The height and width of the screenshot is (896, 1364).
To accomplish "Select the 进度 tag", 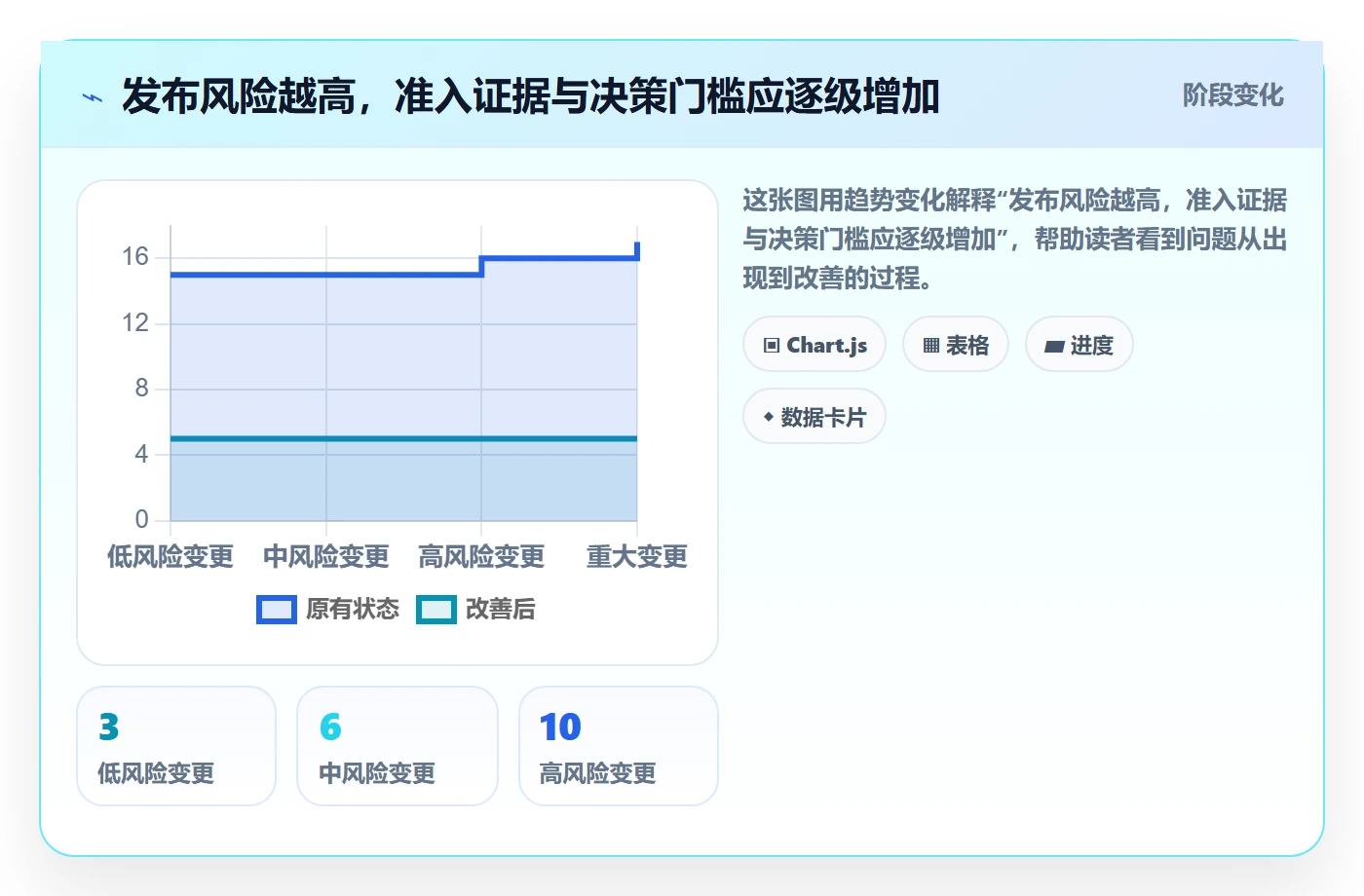I will tap(1080, 345).
